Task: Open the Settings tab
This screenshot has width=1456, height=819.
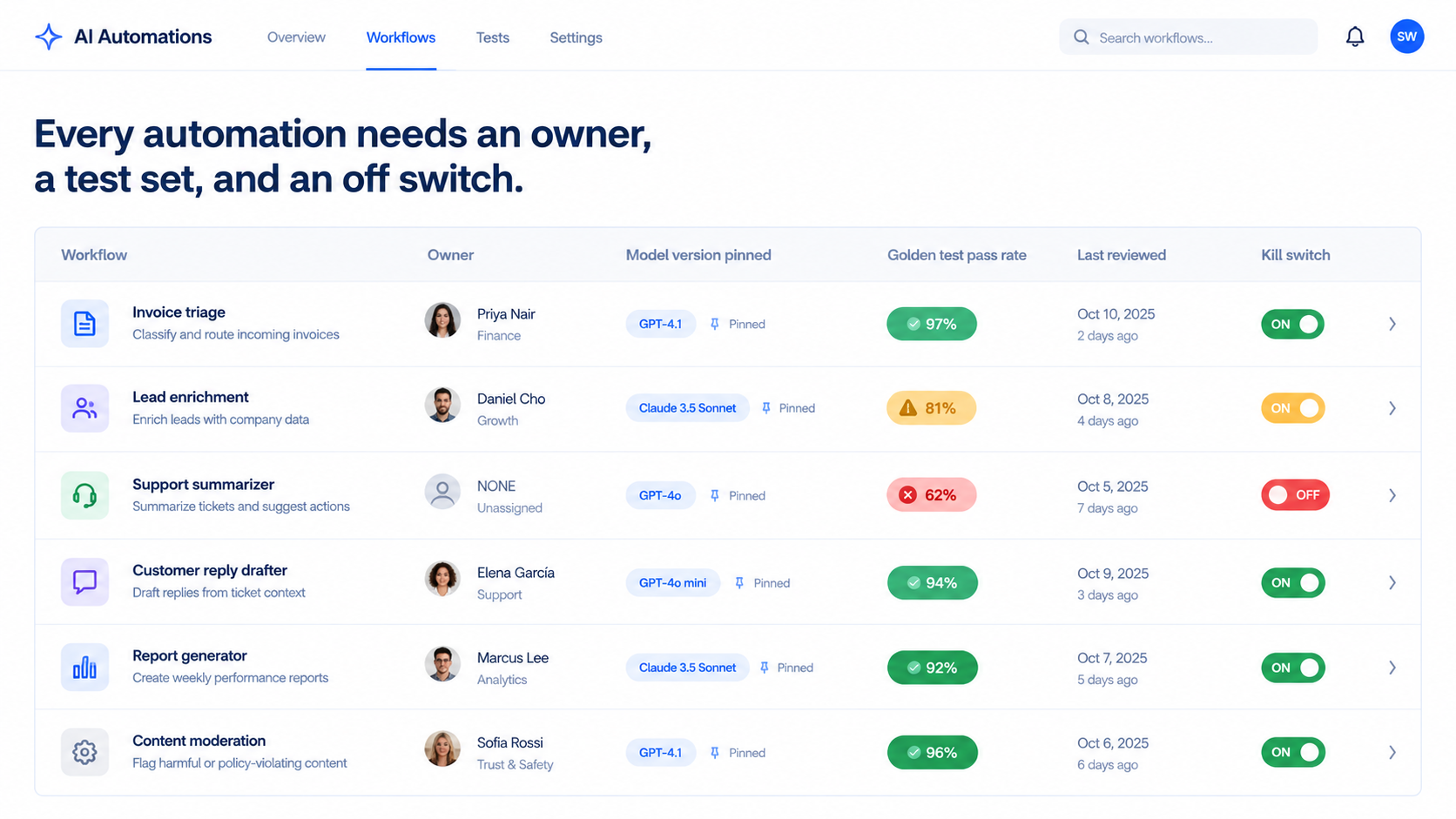Action: (576, 37)
